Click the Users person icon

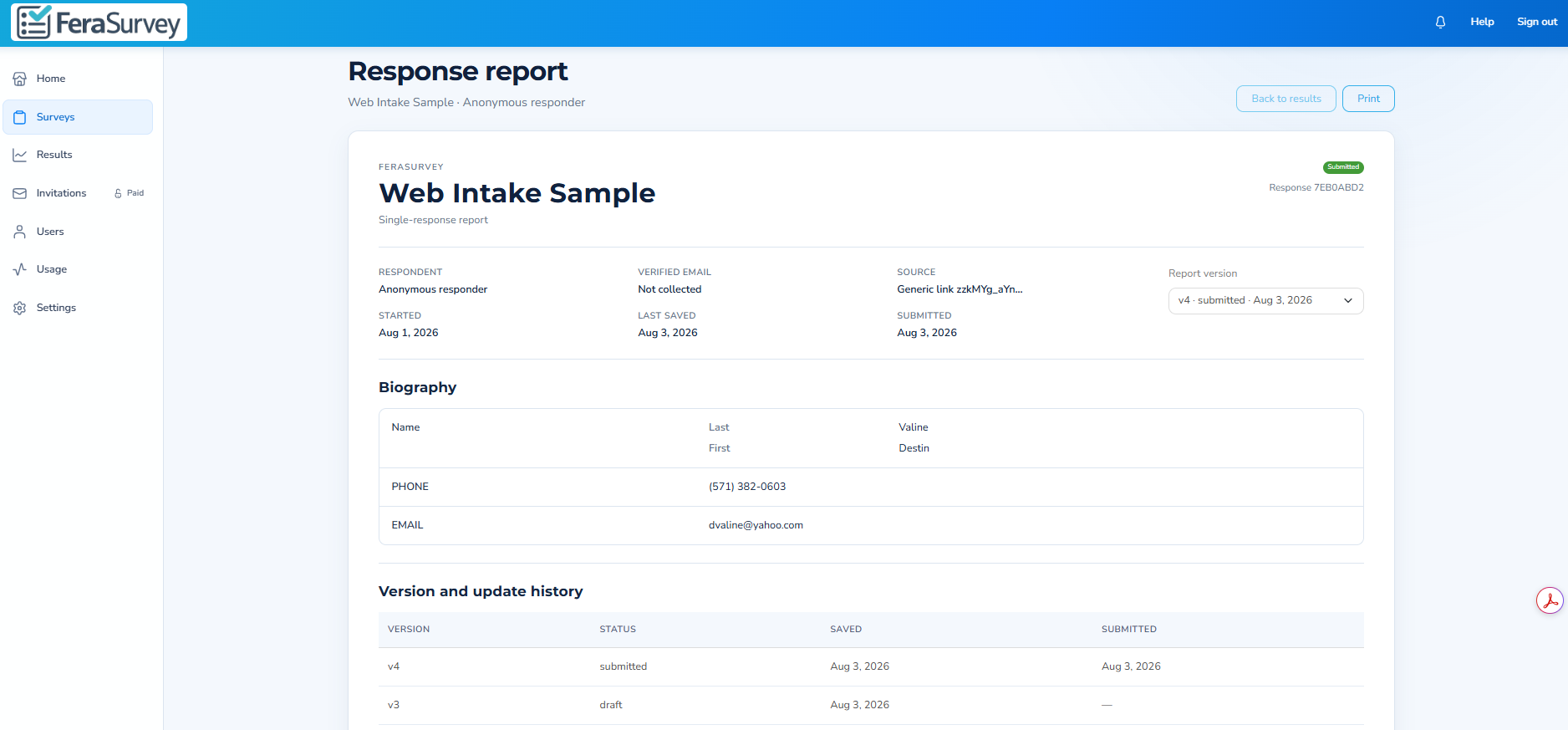tap(20, 232)
